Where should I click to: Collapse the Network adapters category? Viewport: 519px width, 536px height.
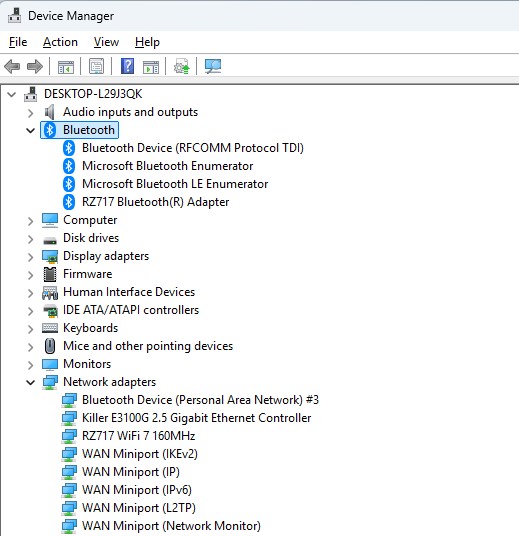pyautogui.click(x=31, y=382)
